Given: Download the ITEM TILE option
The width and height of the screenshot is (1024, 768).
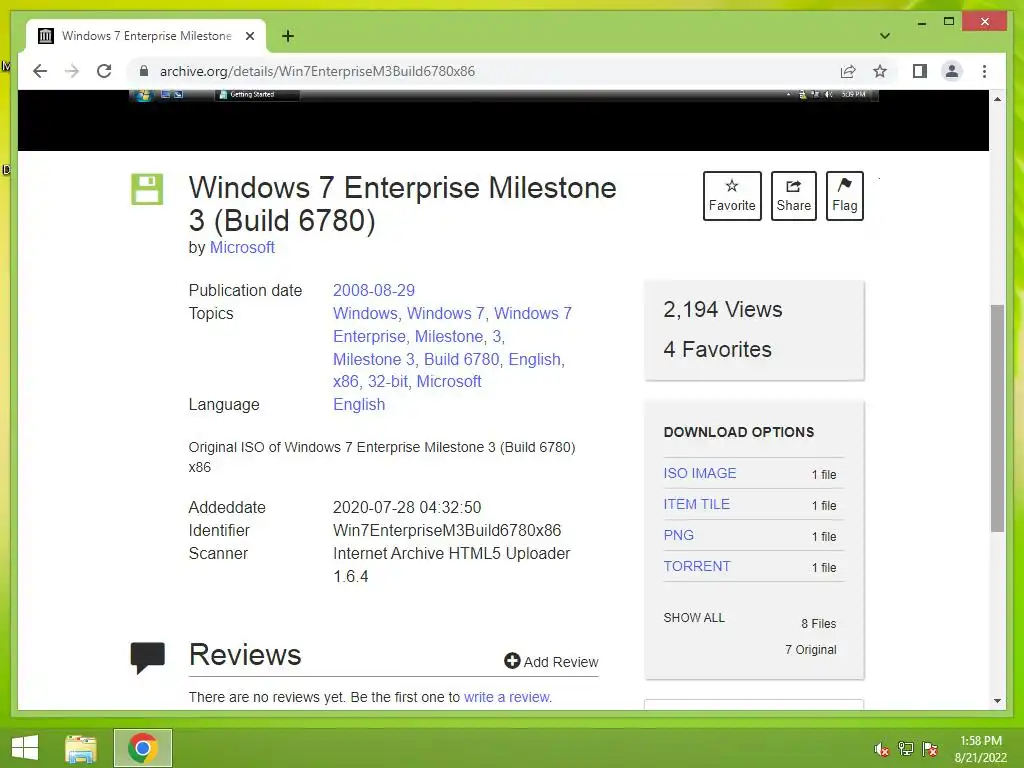Looking at the screenshot, I should [x=696, y=504].
